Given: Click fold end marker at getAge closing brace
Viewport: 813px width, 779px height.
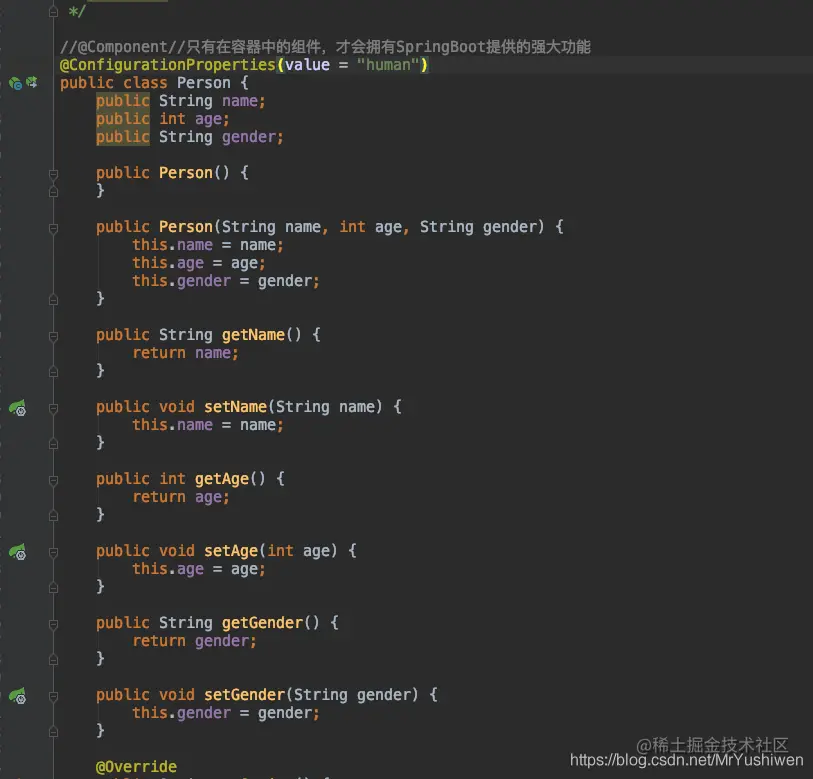Looking at the screenshot, I should tap(53, 516).
